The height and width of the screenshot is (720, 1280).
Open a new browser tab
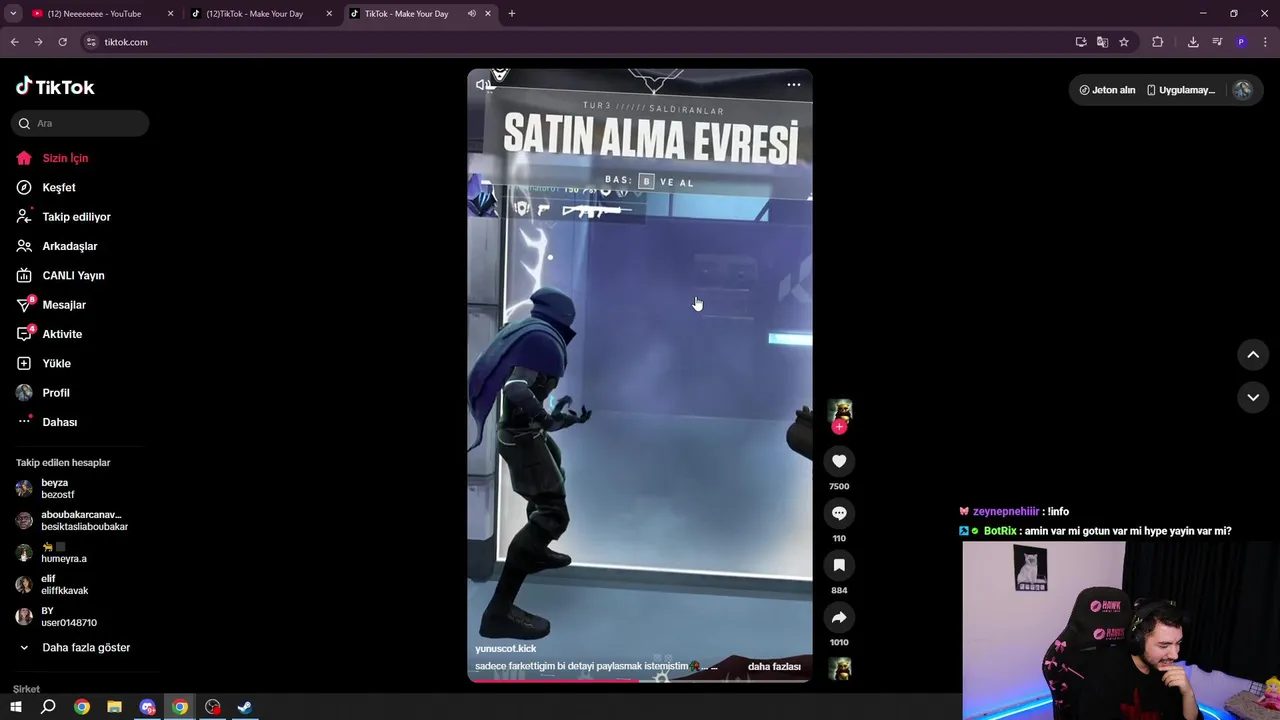511,14
